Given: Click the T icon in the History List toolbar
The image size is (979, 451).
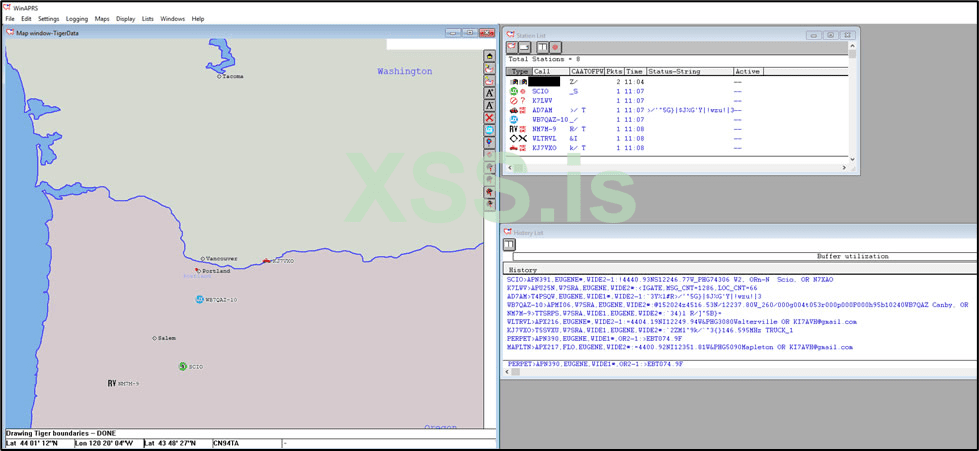Looking at the screenshot, I should click(x=509, y=244).
